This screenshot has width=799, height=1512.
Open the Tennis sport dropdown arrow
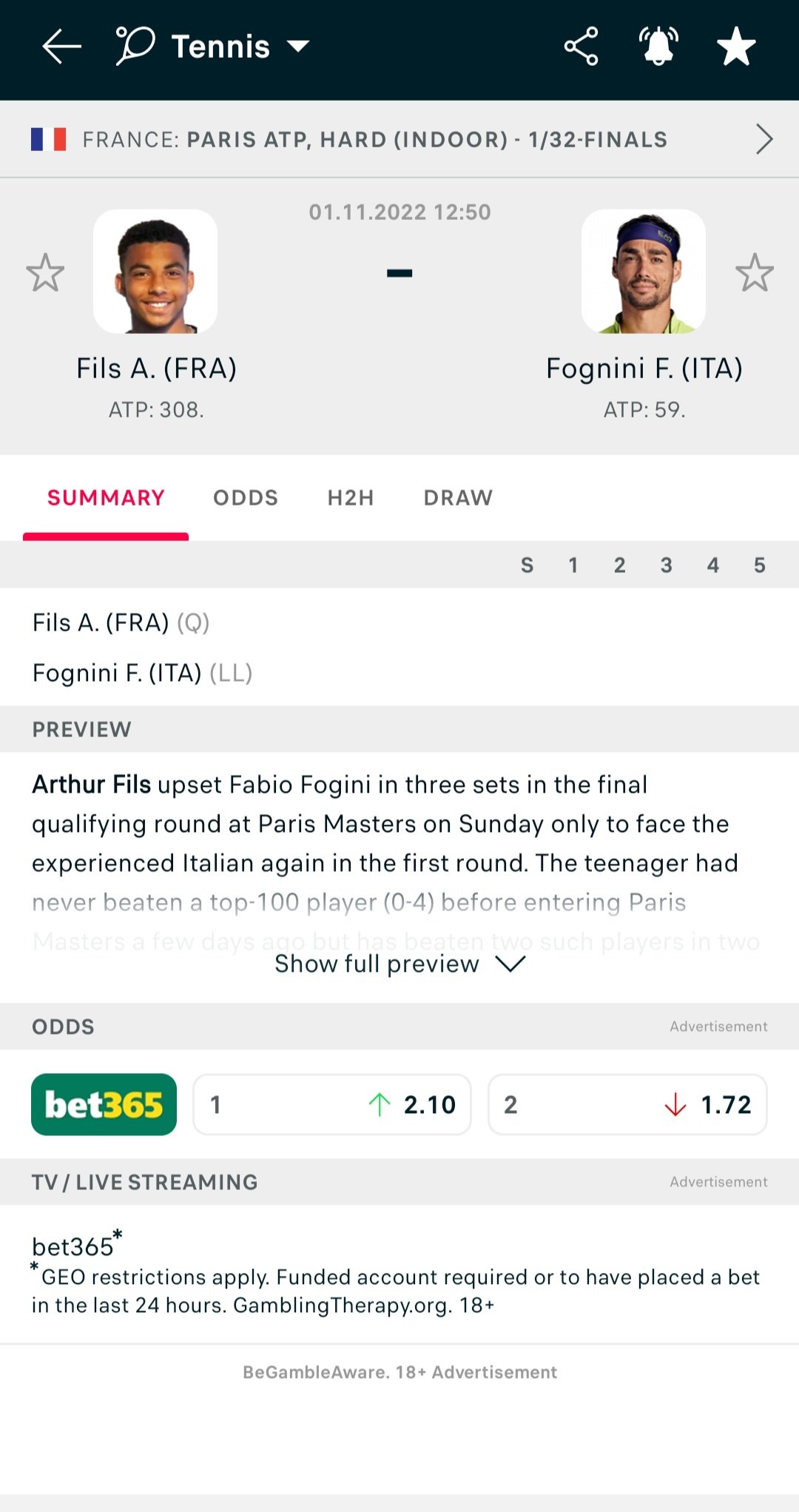point(298,47)
